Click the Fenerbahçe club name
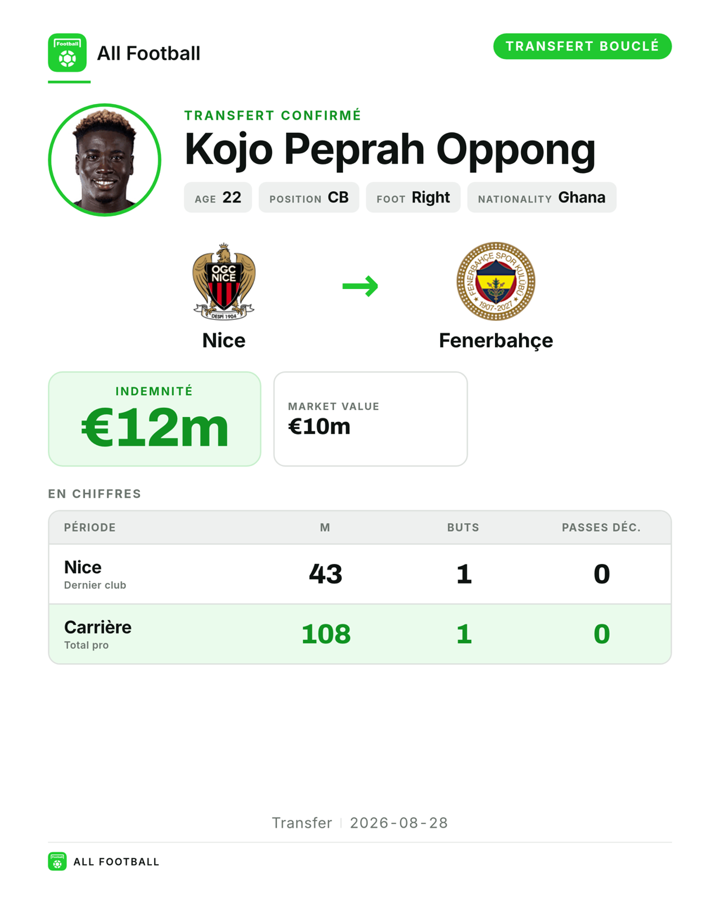 (496, 340)
